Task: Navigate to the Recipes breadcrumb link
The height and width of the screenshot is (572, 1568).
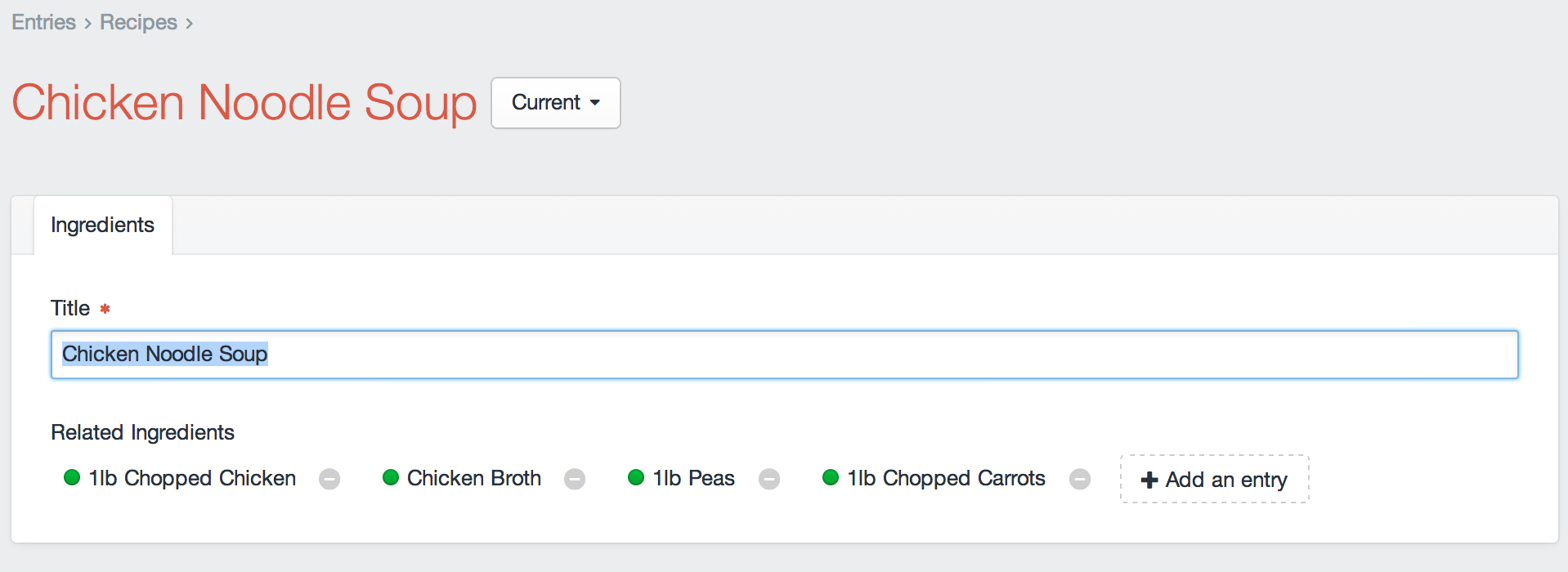Action: (x=138, y=23)
